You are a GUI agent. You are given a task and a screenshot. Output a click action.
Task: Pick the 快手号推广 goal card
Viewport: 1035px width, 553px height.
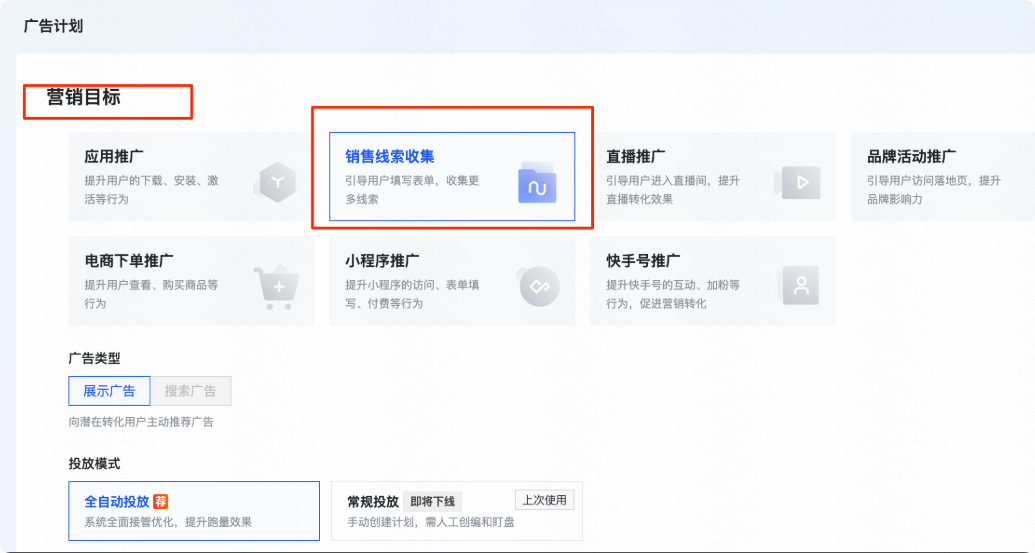click(713, 280)
